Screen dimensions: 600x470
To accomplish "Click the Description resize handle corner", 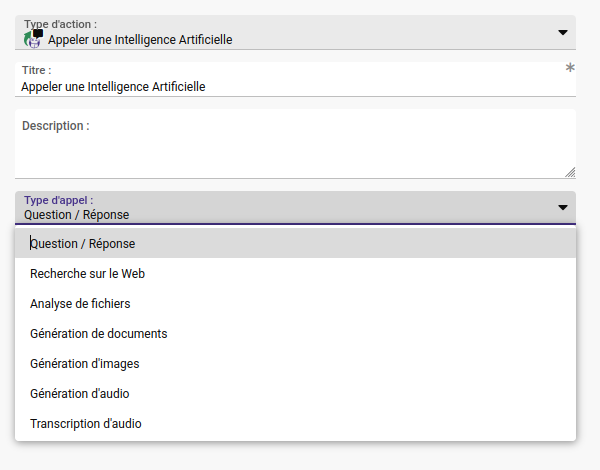I will click(570, 173).
